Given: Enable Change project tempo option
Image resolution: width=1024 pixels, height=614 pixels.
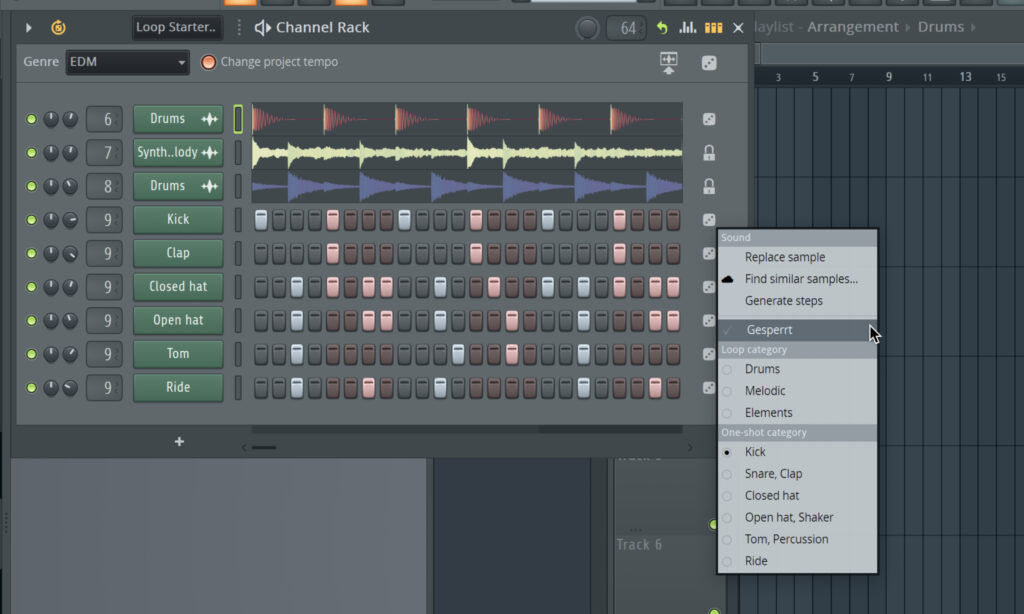Looking at the screenshot, I should pos(208,62).
